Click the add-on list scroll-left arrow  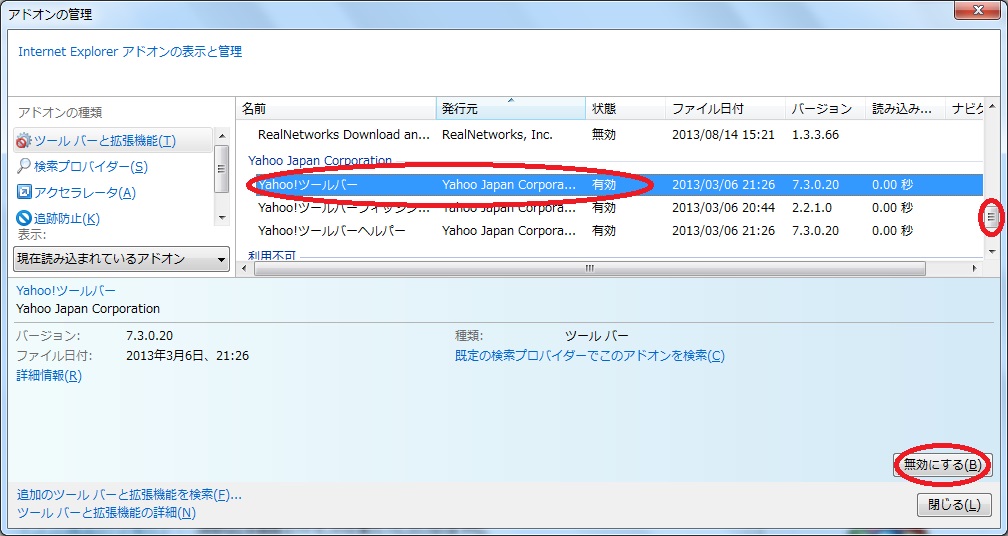point(244,269)
